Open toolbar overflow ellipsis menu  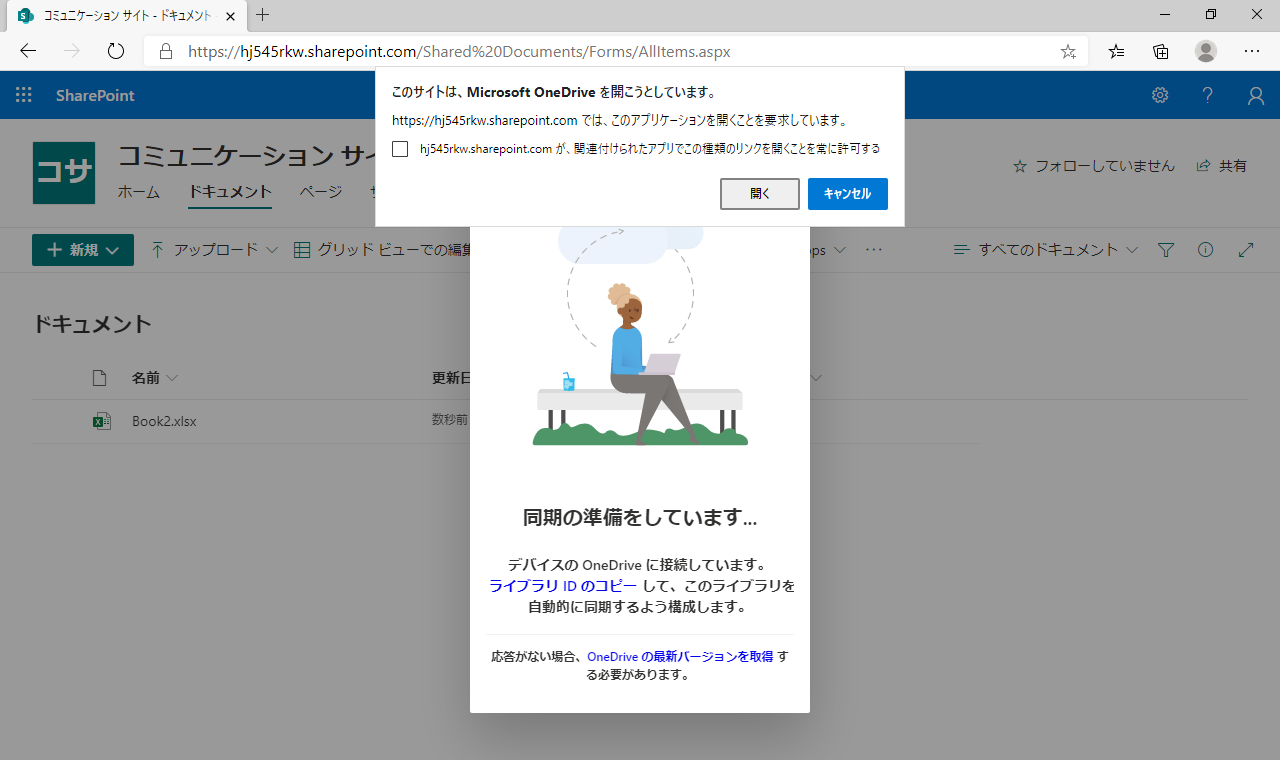874,250
